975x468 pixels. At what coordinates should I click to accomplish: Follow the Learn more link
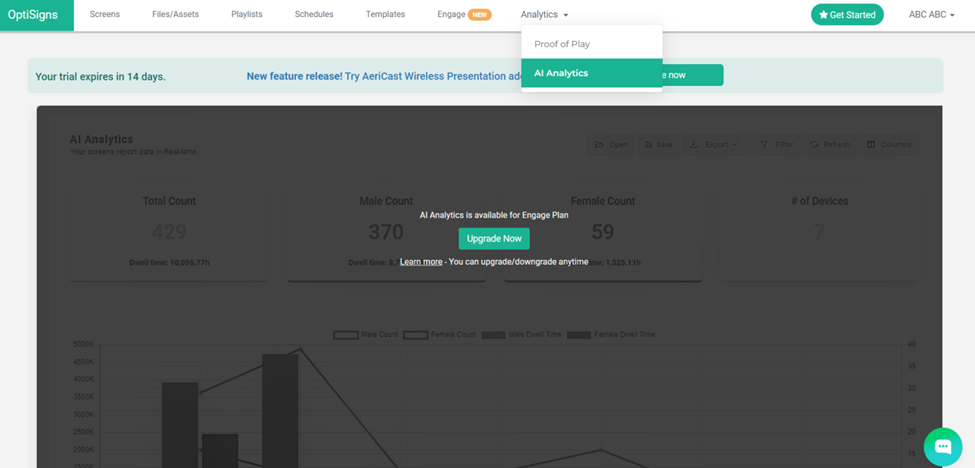tap(421, 262)
